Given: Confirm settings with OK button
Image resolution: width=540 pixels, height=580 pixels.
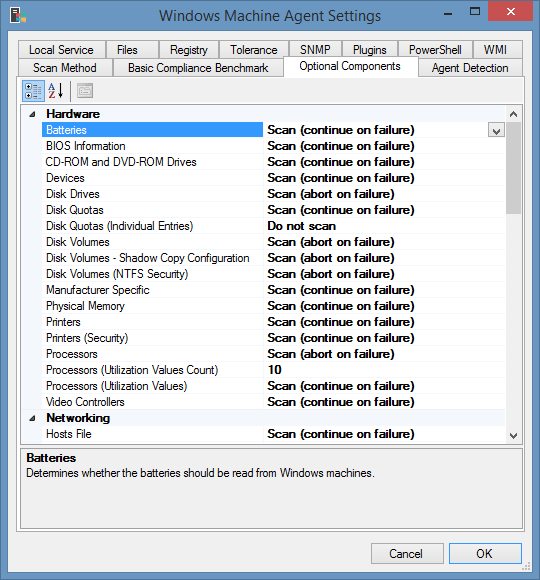Looking at the screenshot, I should (x=485, y=554).
